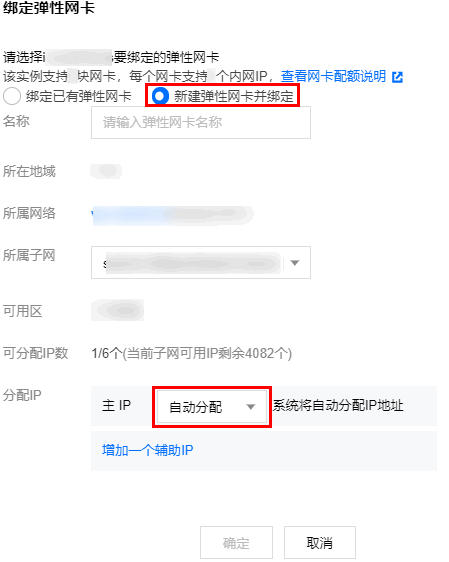Click the 所属子网 dropdown arrow icon
The image size is (449, 562).
295,263
